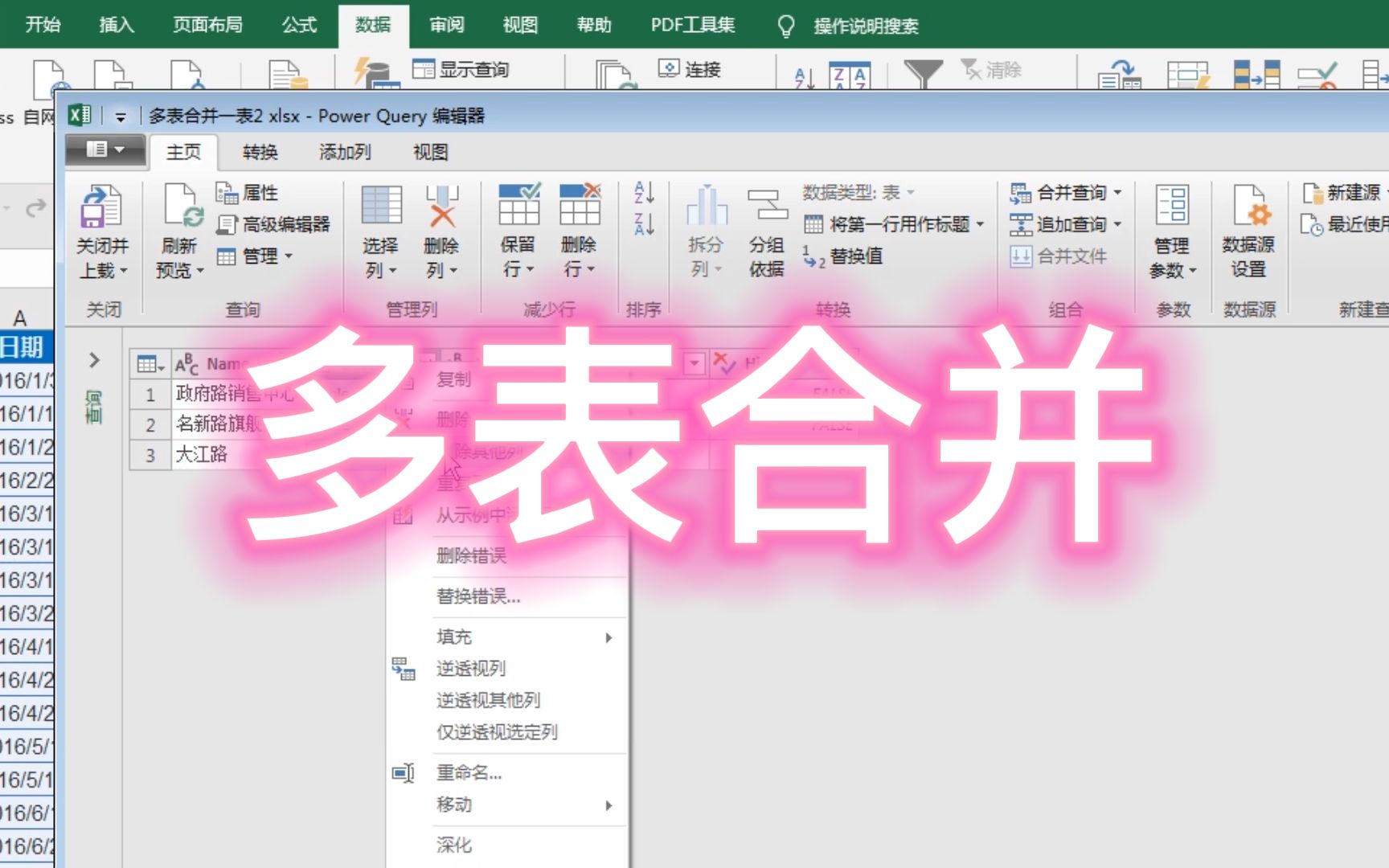1389x868 pixels.
Task: Click the lightbulb 操作说明搜索 search
Action: (847, 26)
